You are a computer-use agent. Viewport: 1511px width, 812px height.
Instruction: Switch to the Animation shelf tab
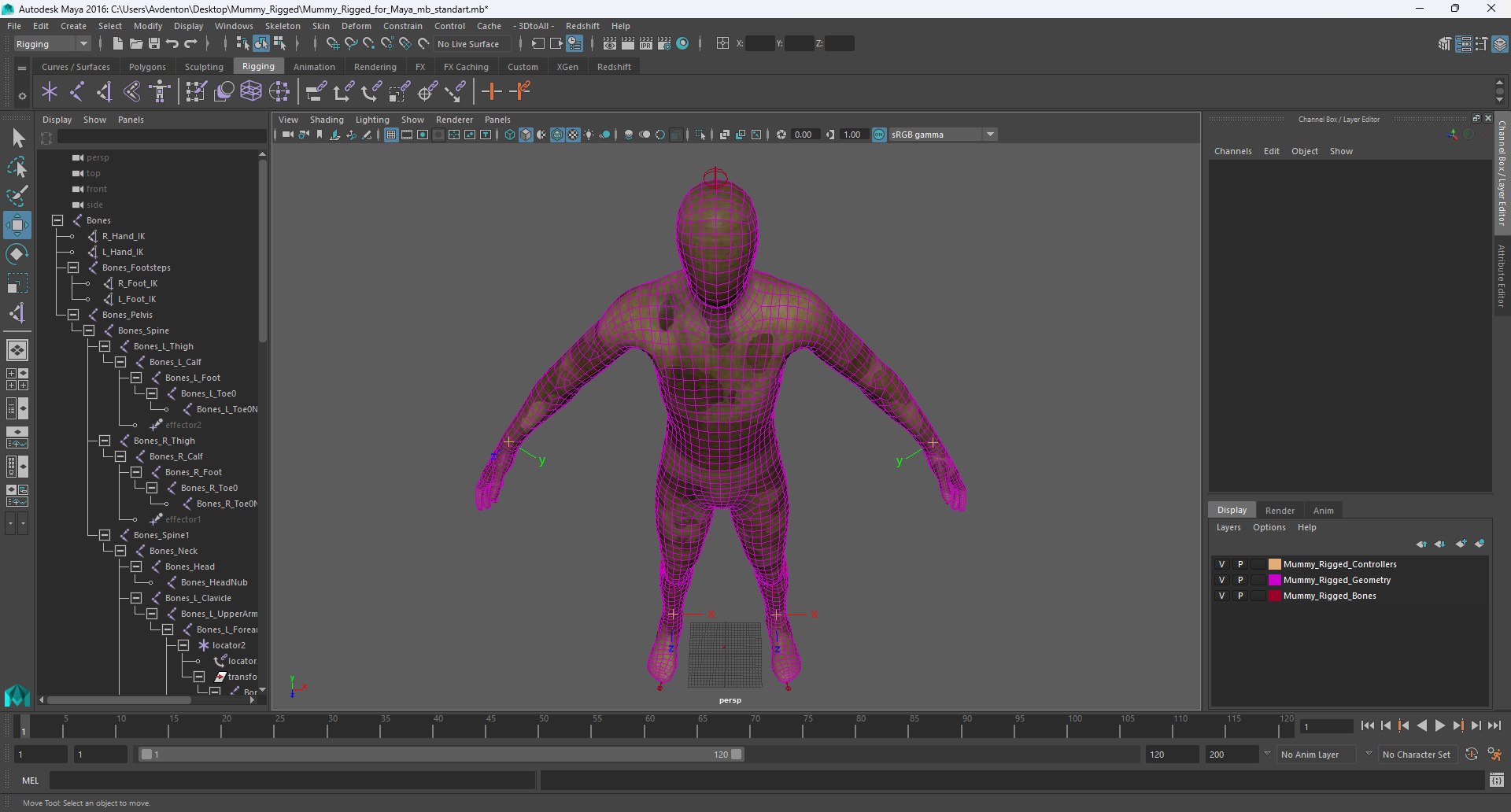click(314, 67)
